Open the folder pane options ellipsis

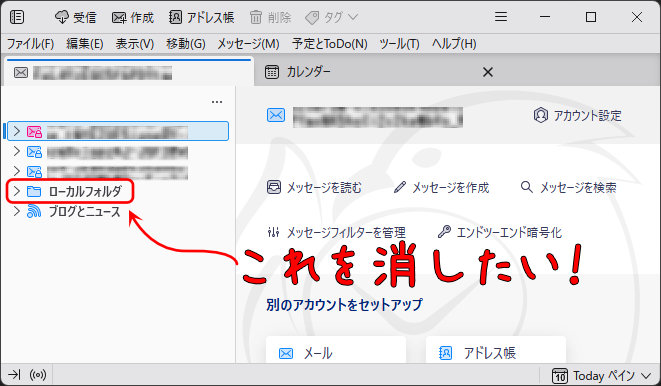click(x=217, y=102)
